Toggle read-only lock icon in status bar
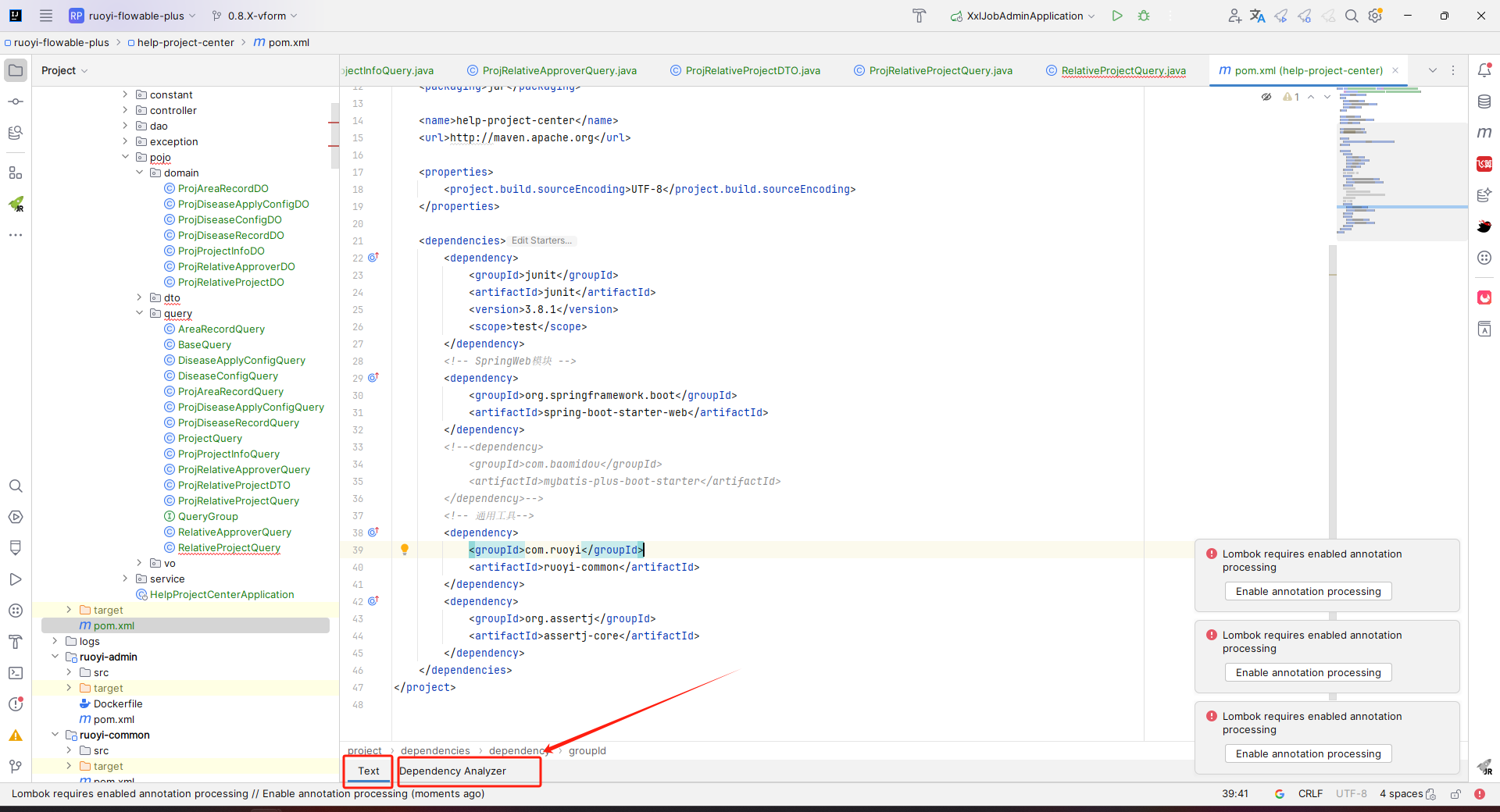 (1455, 794)
